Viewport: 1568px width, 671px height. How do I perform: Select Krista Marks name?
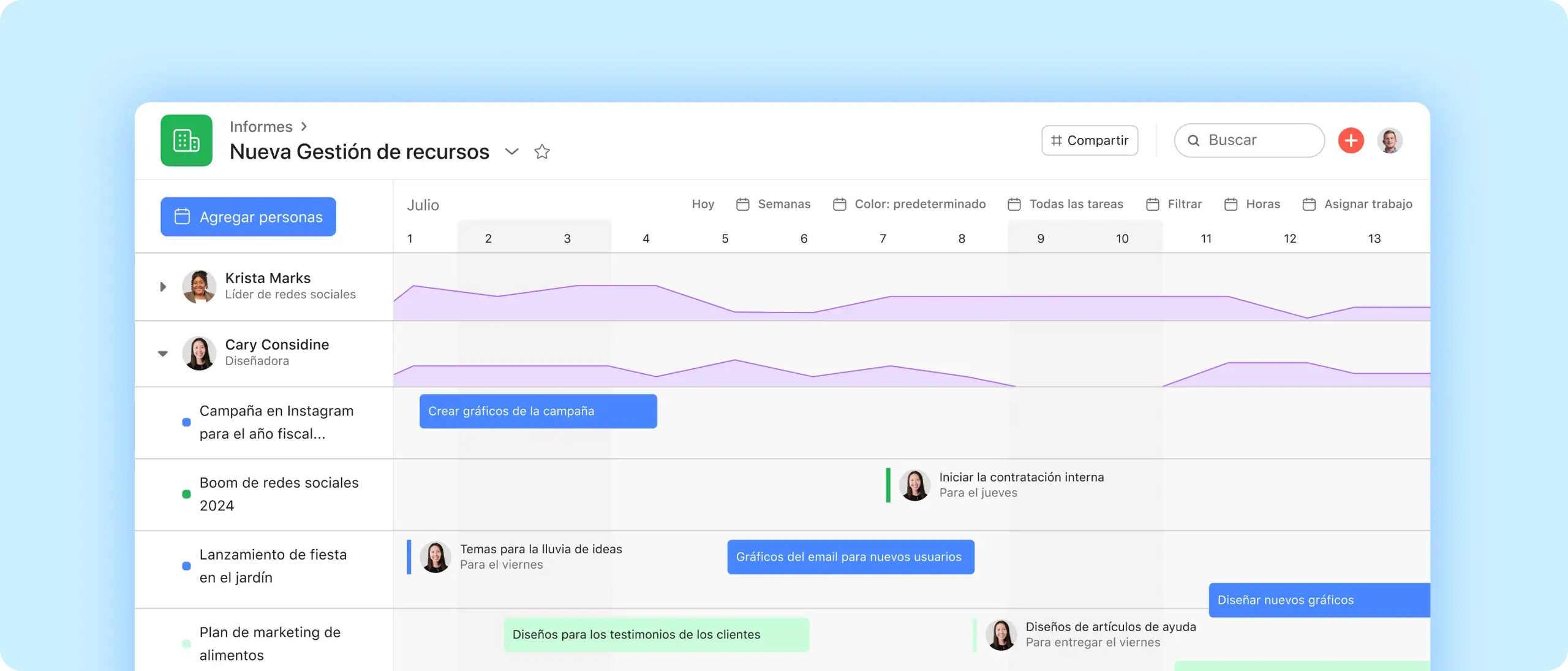click(268, 278)
